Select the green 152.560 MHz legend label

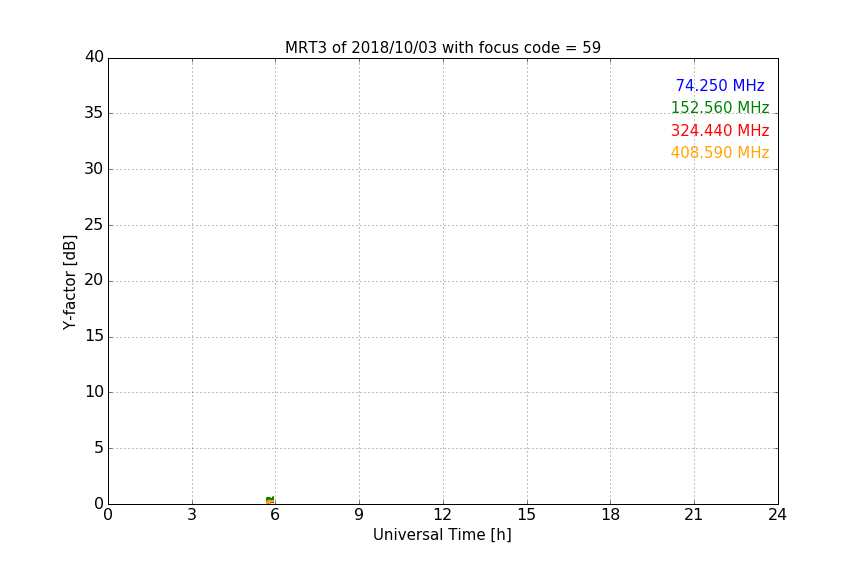tap(720, 107)
